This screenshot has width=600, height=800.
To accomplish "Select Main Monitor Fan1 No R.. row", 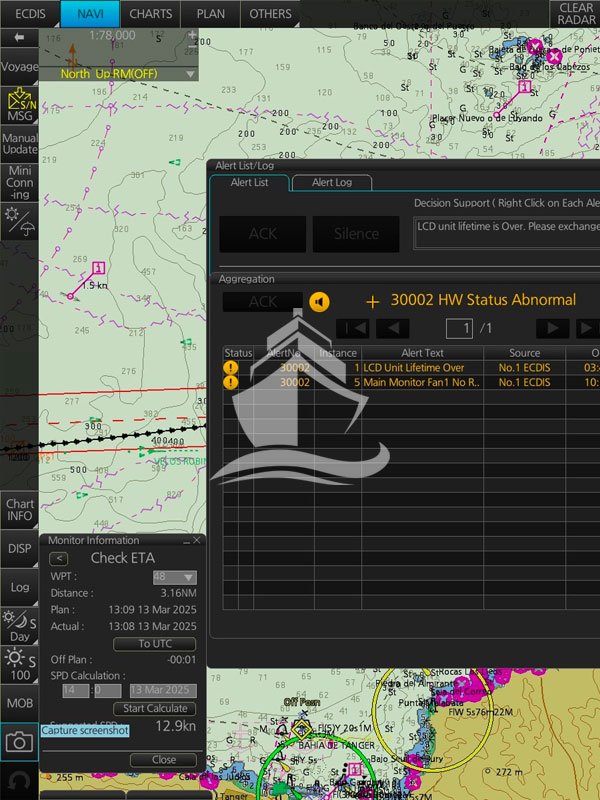I will [x=411, y=382].
